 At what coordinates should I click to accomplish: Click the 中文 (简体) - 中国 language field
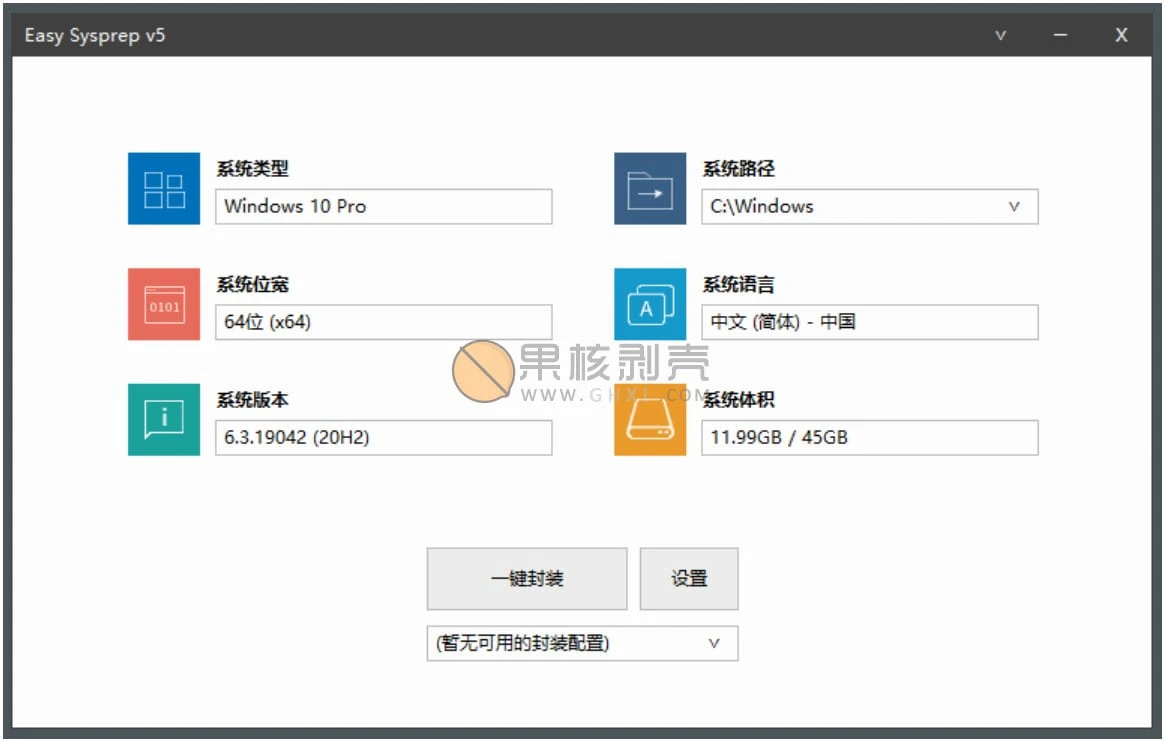pos(869,322)
